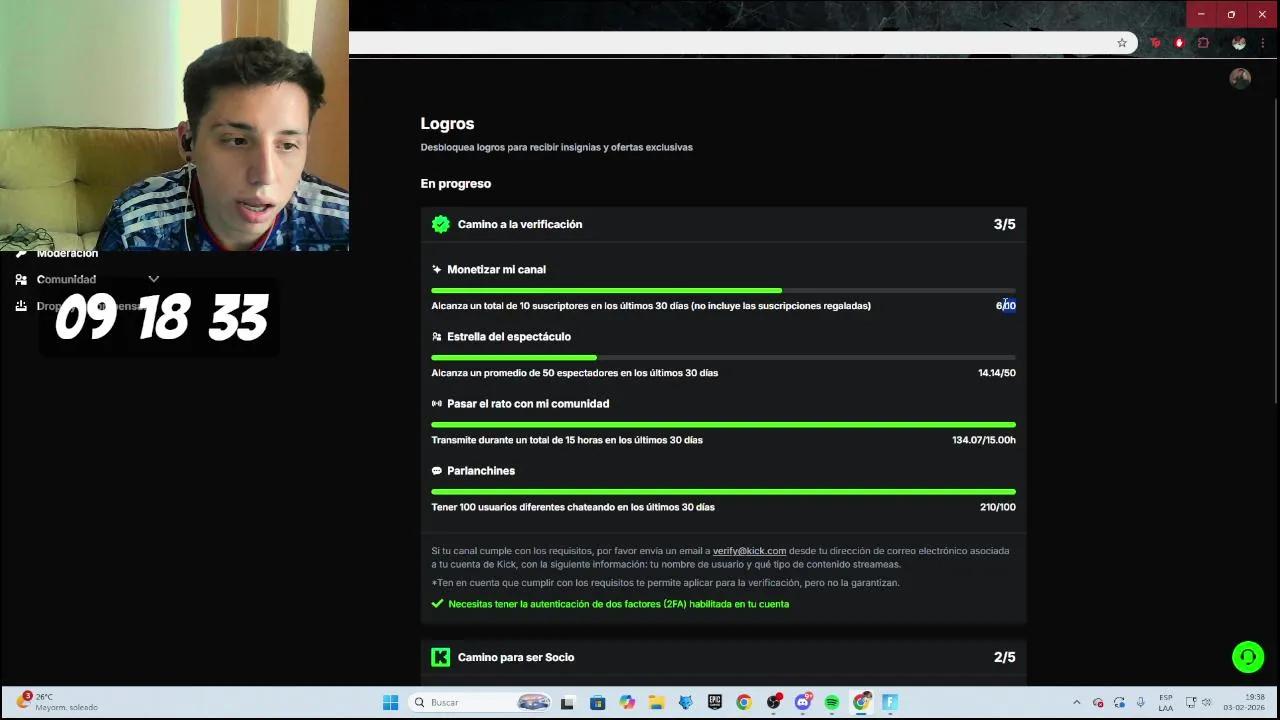
Task: Open the Chrome profile avatar in toolbar
Action: [x=1239, y=43]
